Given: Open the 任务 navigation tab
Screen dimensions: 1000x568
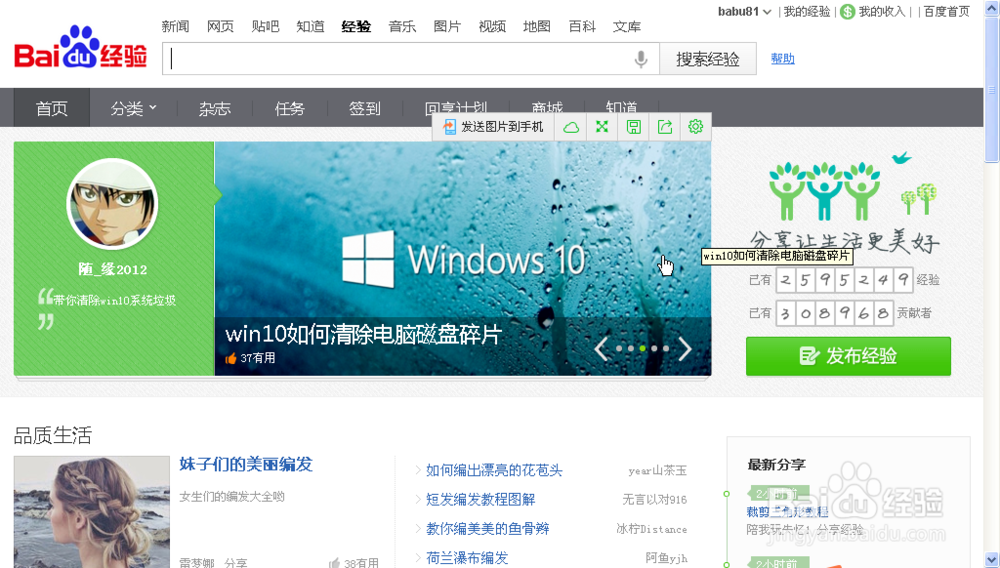Looking at the screenshot, I should click(x=290, y=108).
